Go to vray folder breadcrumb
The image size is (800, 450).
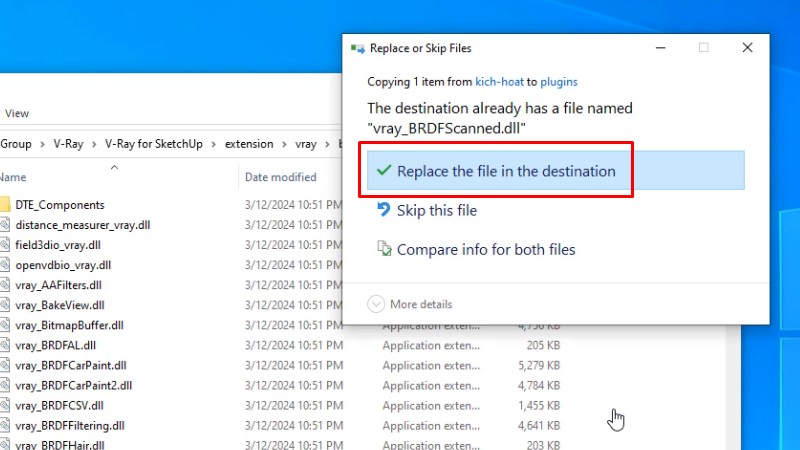coord(306,144)
